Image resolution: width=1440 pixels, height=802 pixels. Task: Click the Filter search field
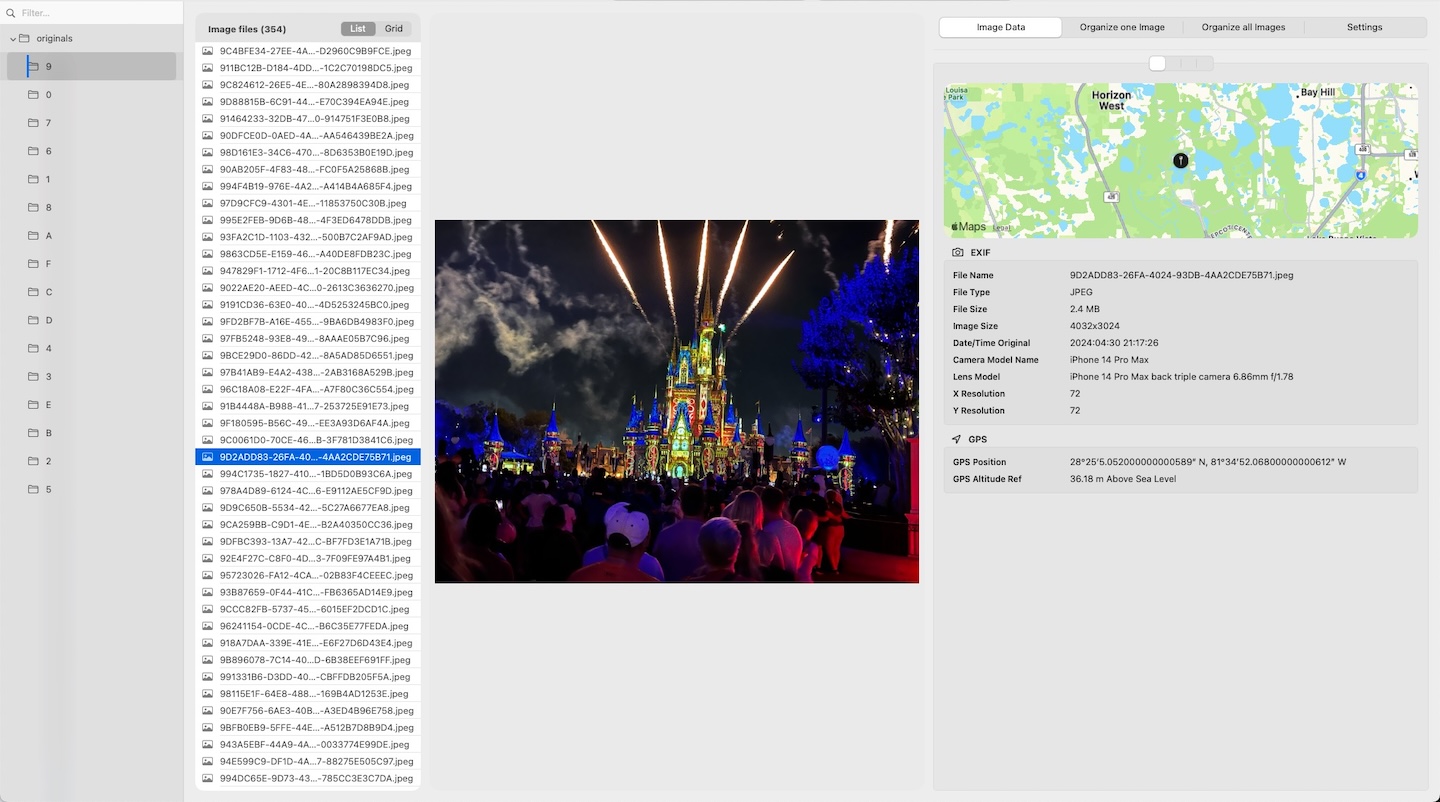pyautogui.click(x=95, y=13)
